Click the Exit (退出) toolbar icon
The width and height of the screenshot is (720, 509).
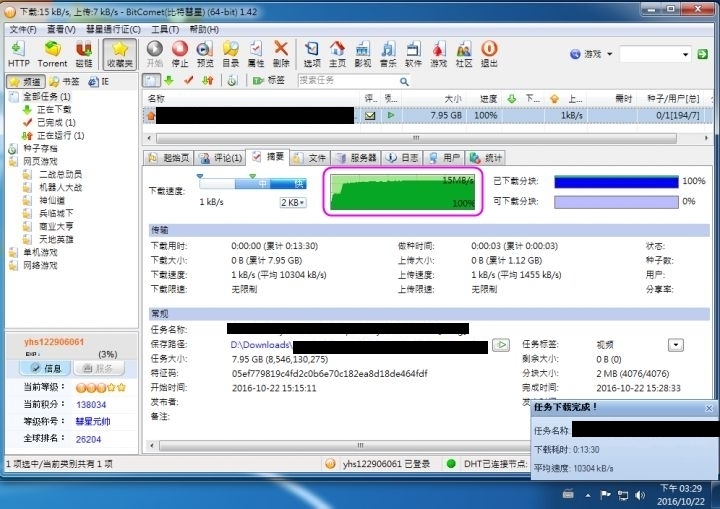coord(489,54)
